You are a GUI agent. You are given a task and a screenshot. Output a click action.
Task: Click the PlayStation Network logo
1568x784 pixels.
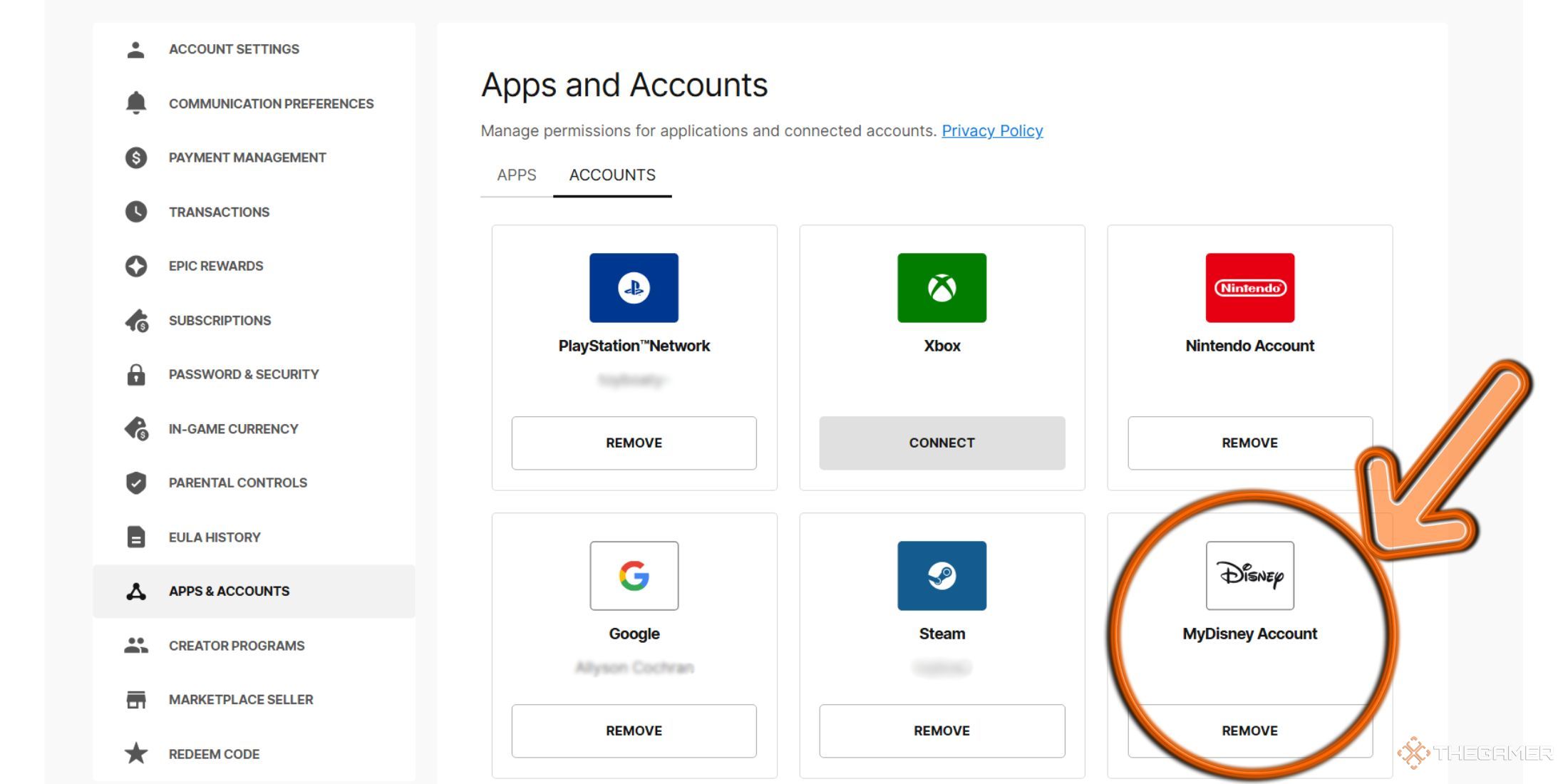pyautogui.click(x=634, y=288)
